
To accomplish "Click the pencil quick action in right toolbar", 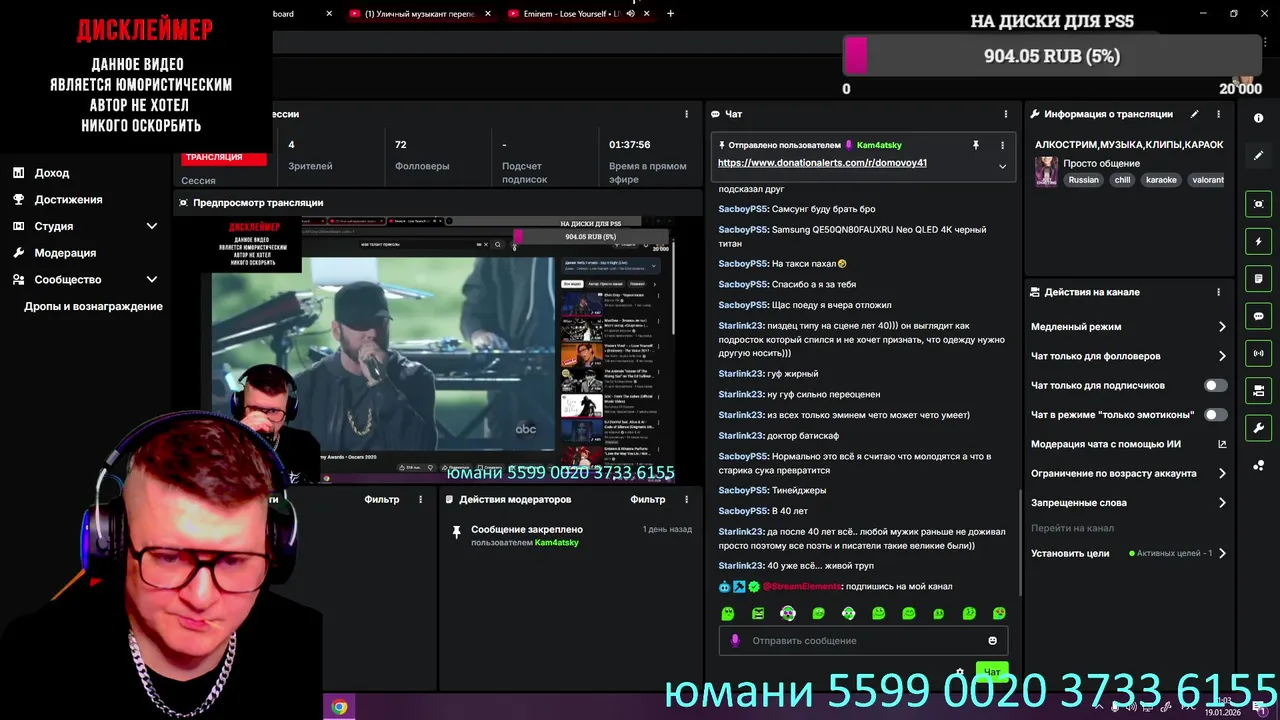I will (x=1258, y=156).
